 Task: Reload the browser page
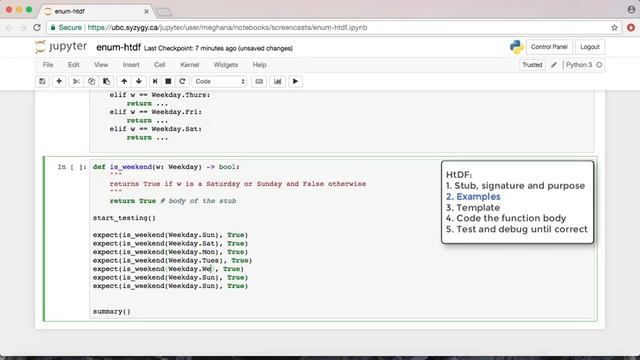point(37,27)
